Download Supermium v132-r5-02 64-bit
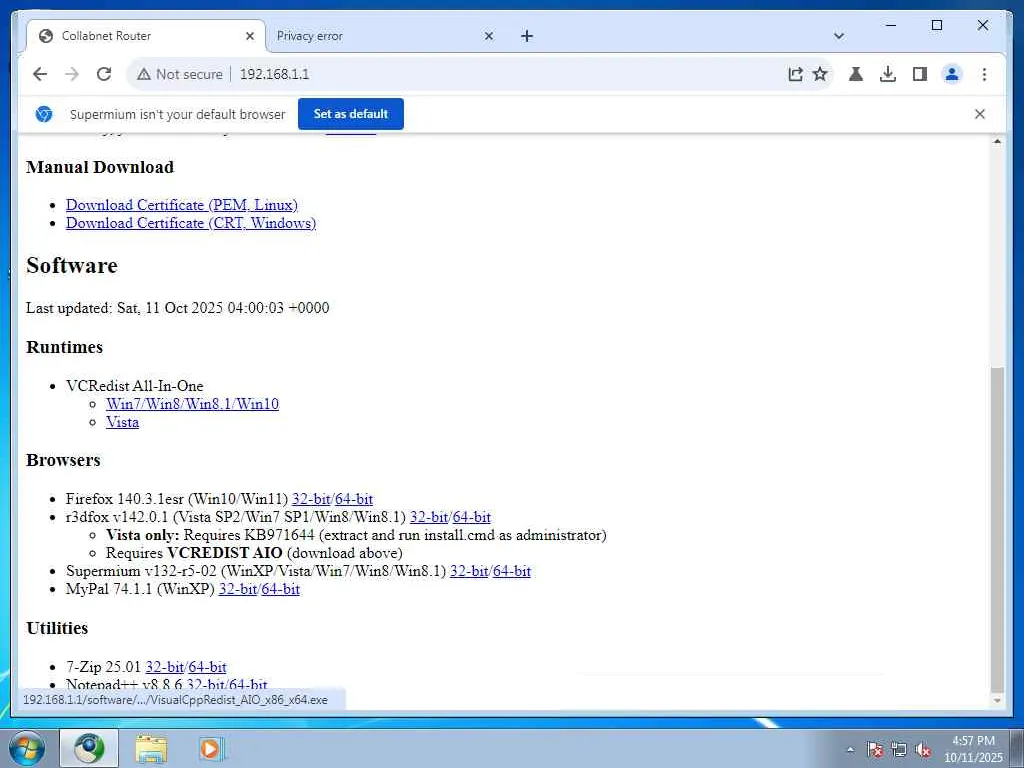1024x768 pixels. pos(512,571)
